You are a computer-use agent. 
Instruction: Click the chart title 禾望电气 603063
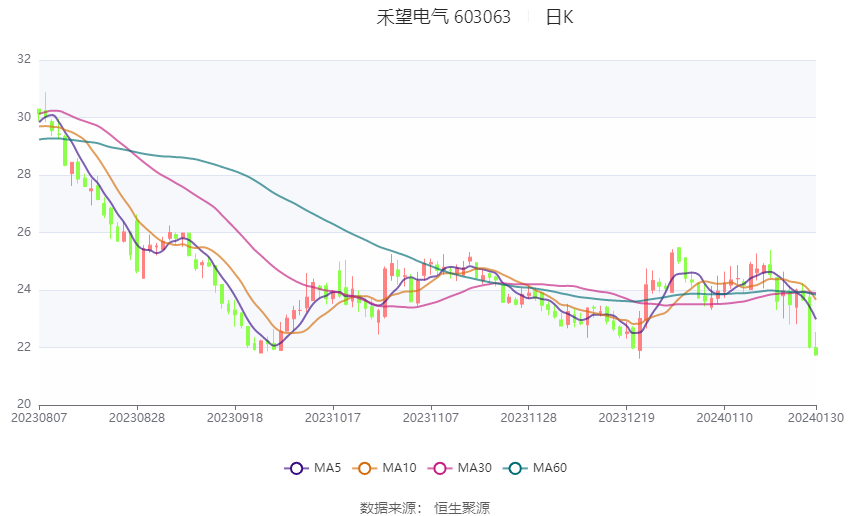click(443, 17)
